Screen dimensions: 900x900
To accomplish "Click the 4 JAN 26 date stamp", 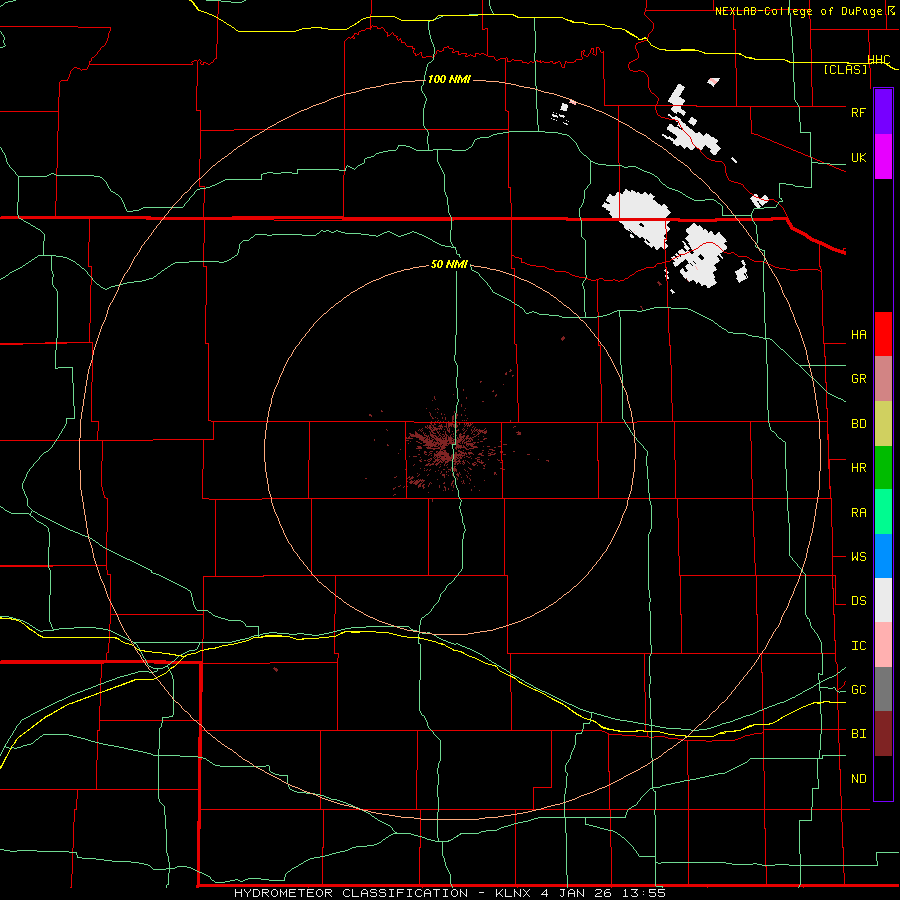I will click(577, 893).
